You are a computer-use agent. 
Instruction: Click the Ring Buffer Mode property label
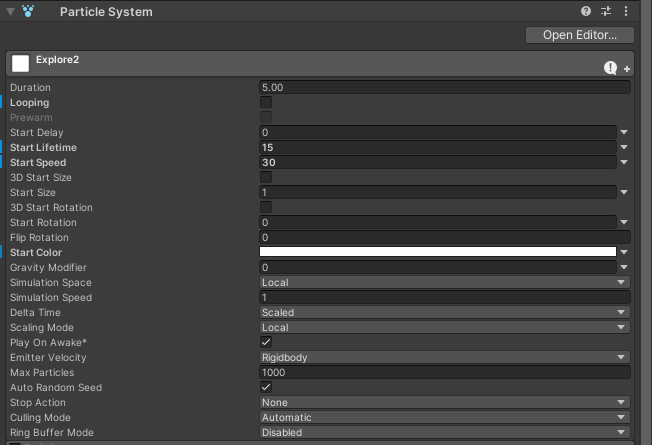coord(52,433)
